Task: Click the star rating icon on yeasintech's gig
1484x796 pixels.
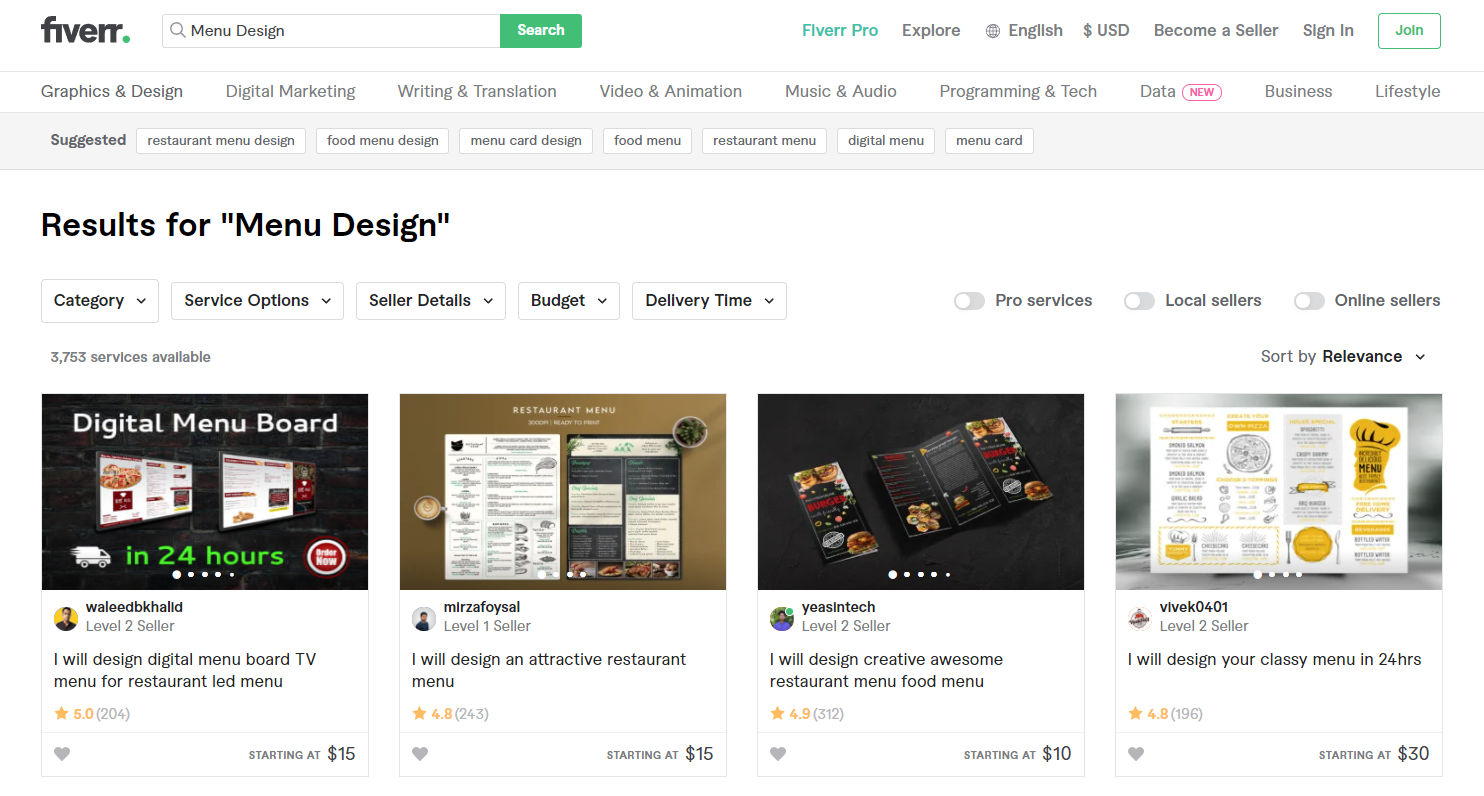Action: click(777, 713)
